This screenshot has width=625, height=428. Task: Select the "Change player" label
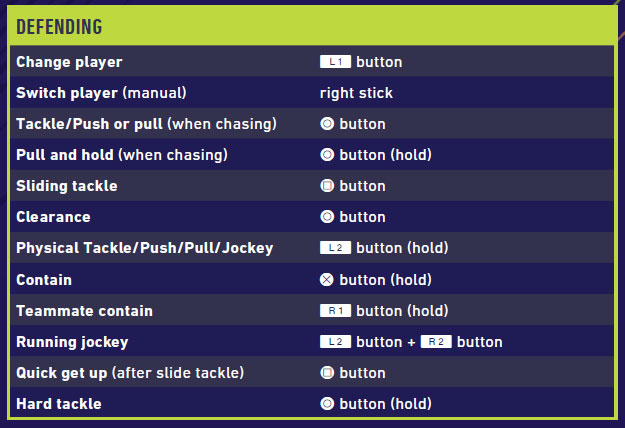click(x=69, y=62)
